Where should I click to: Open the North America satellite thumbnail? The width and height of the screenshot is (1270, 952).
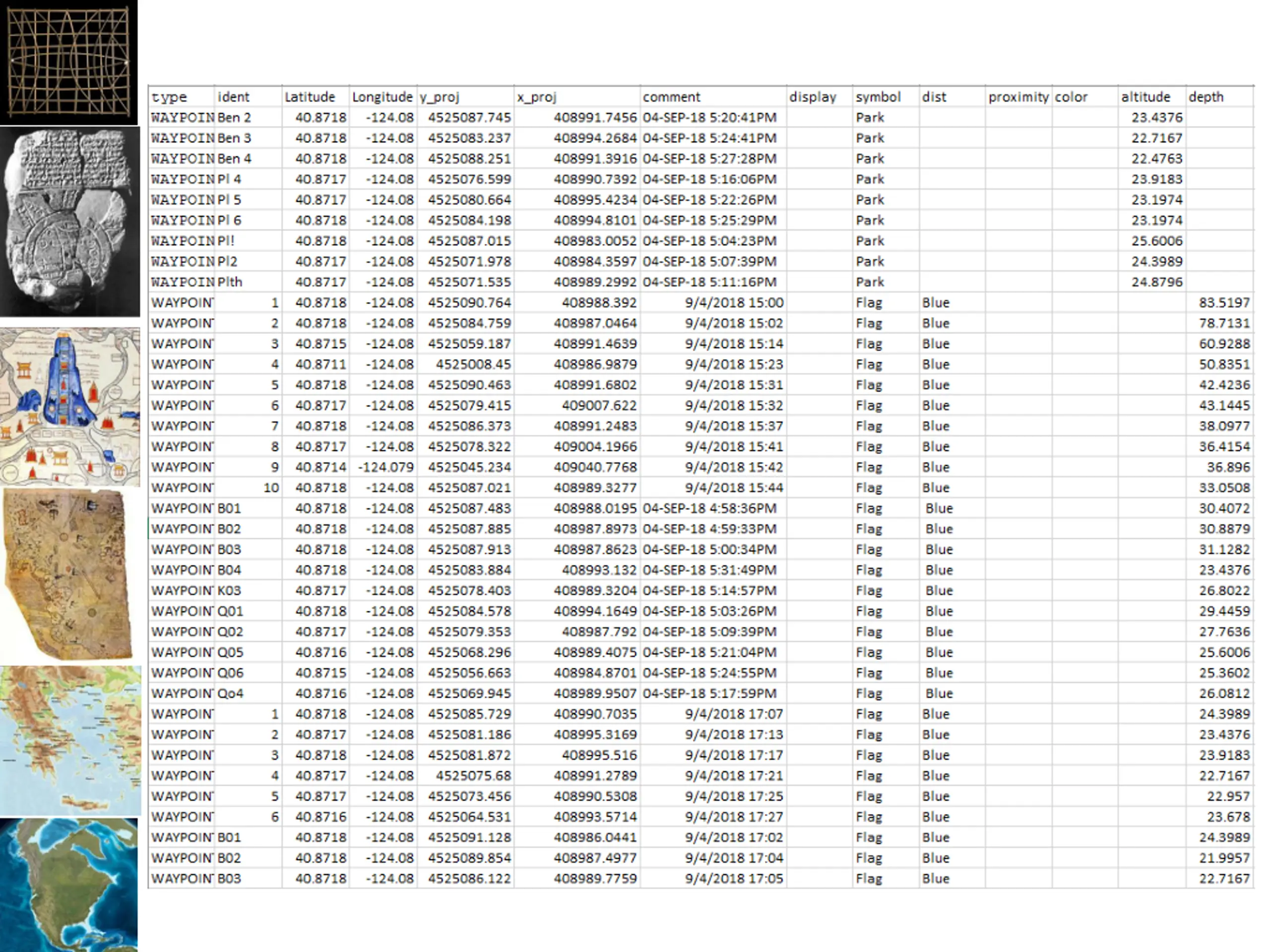(69, 885)
